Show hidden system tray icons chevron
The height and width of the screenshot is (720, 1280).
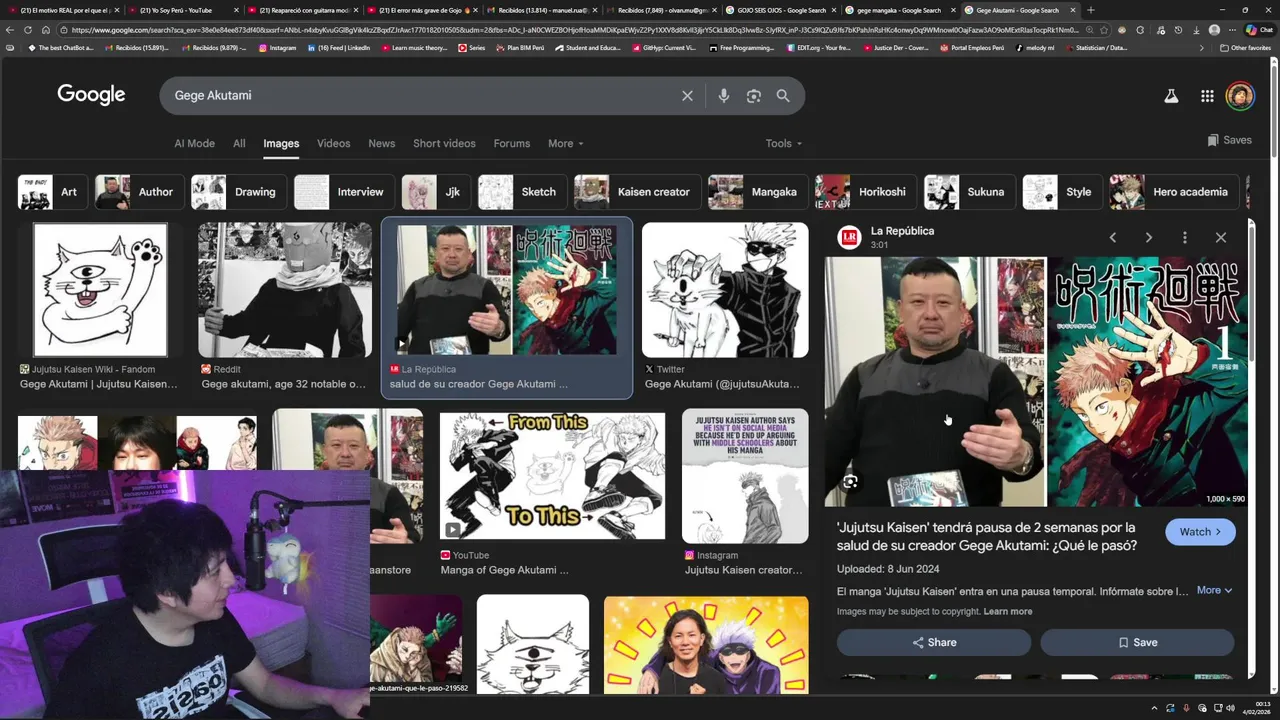coord(1152,708)
